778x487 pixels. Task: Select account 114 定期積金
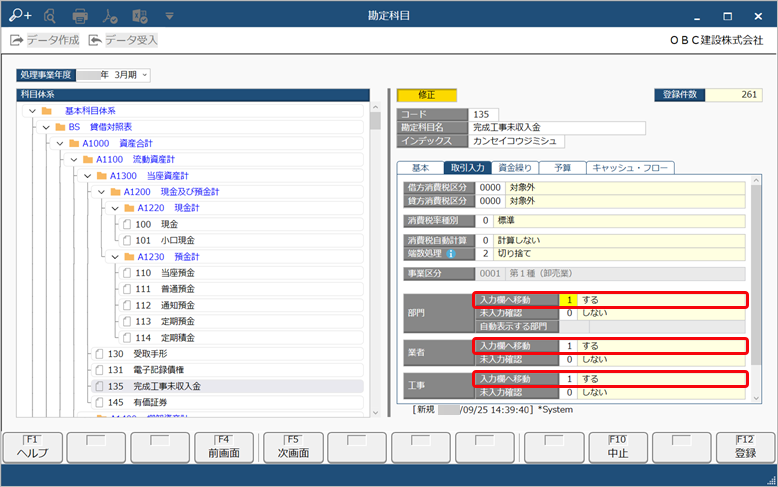pos(241,338)
